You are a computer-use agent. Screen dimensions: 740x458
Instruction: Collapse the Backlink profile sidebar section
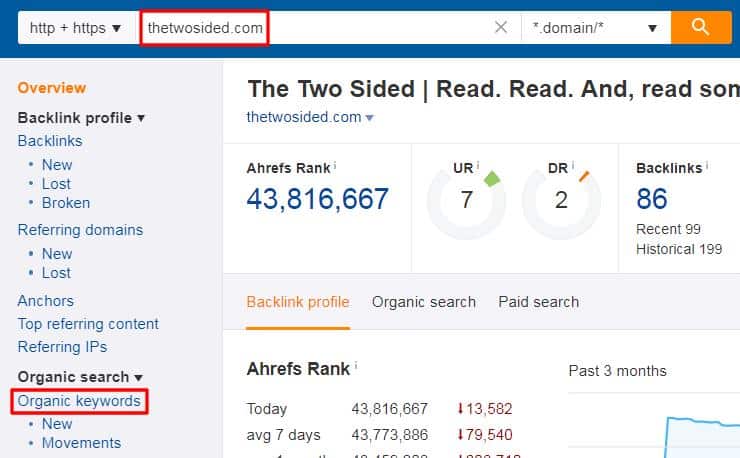tap(81, 118)
